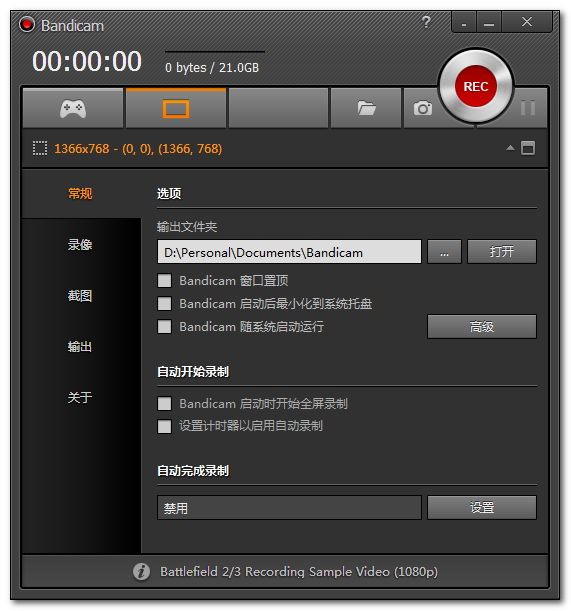Click the output folder path field
The height and width of the screenshot is (611, 571).
pos(289,252)
